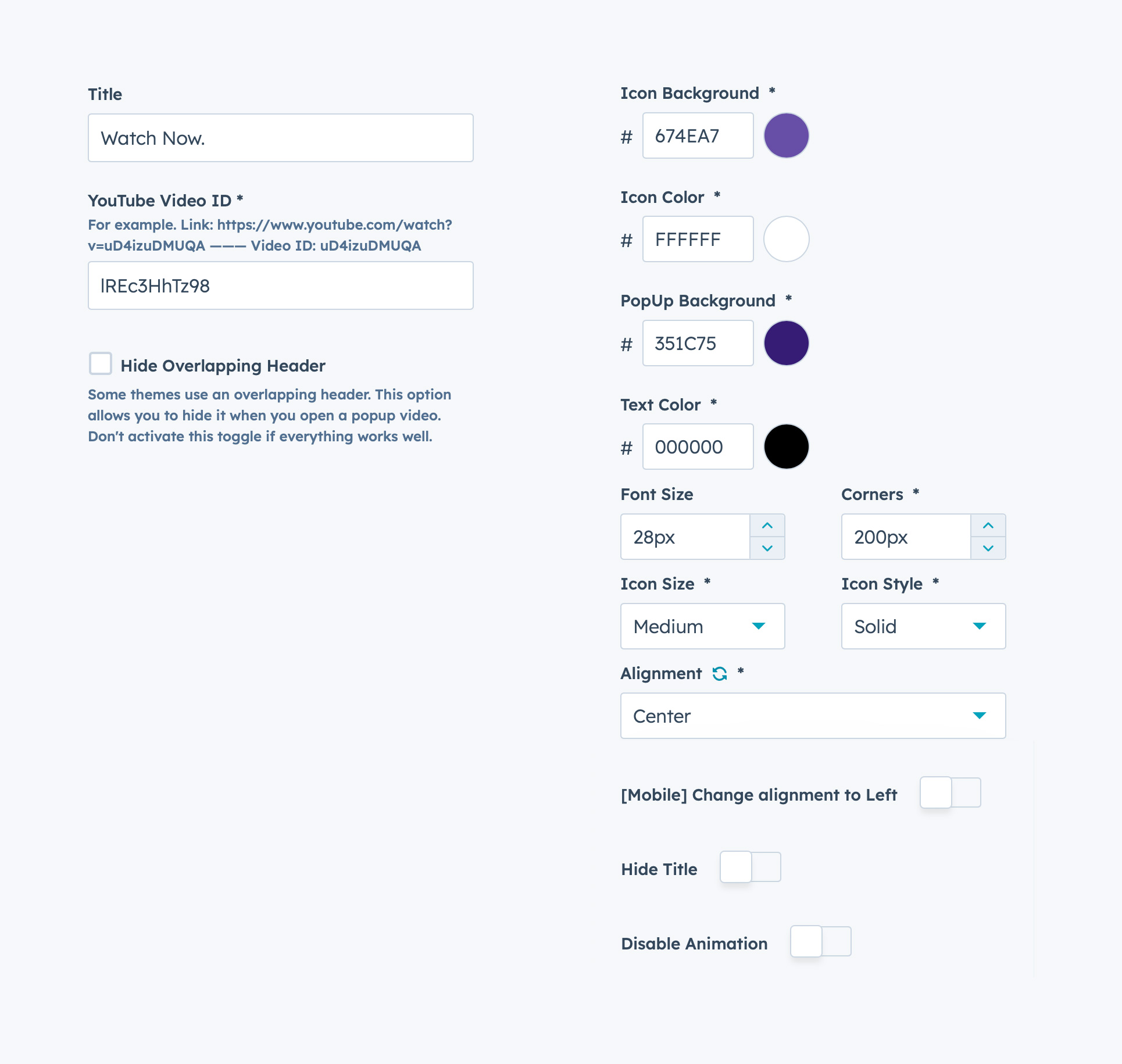Screen dimensions: 1122x1064
Task: Click the Icon Background hex code field
Action: pos(698,135)
